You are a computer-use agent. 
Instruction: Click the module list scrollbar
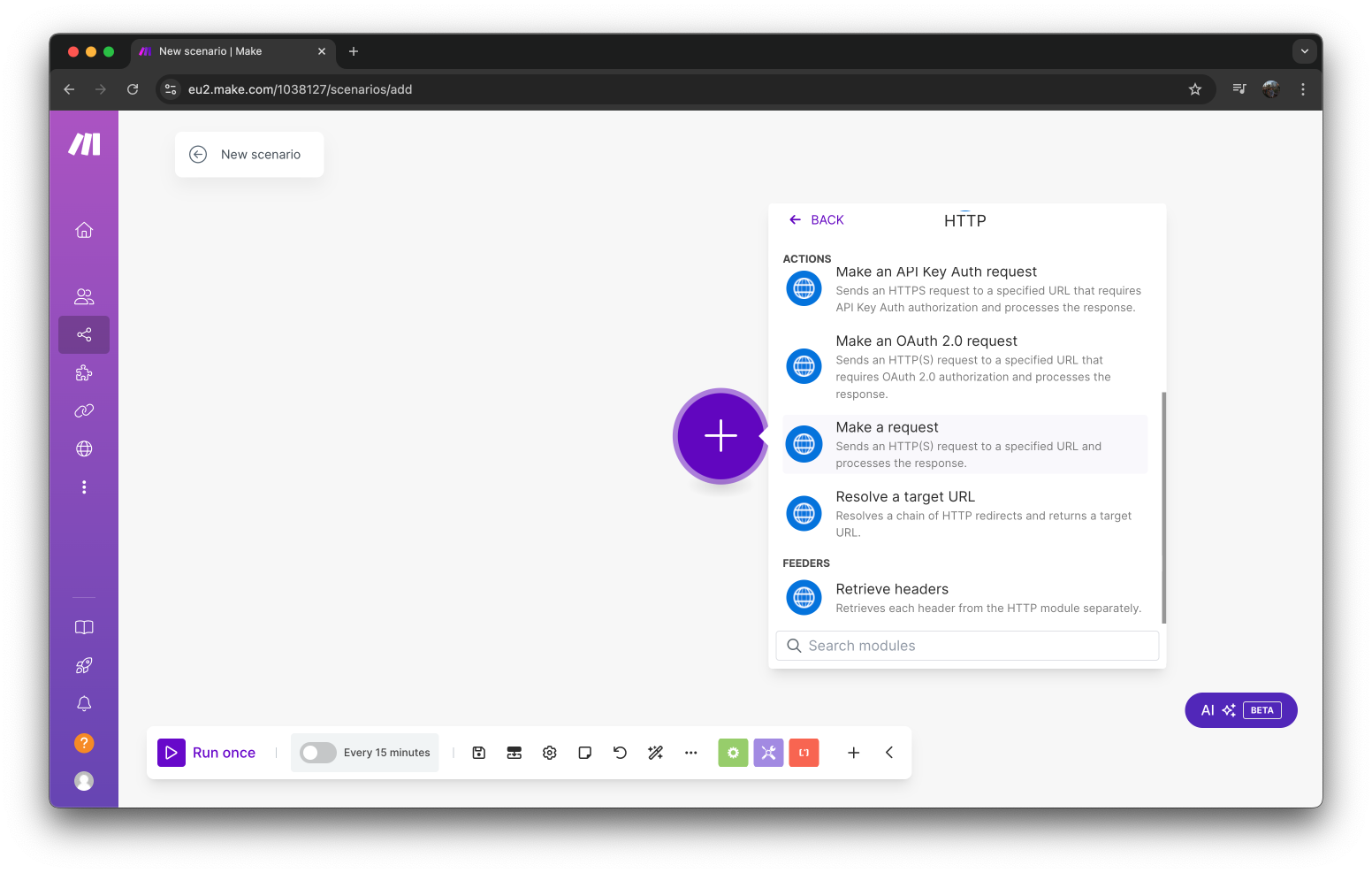pyautogui.click(x=1163, y=508)
